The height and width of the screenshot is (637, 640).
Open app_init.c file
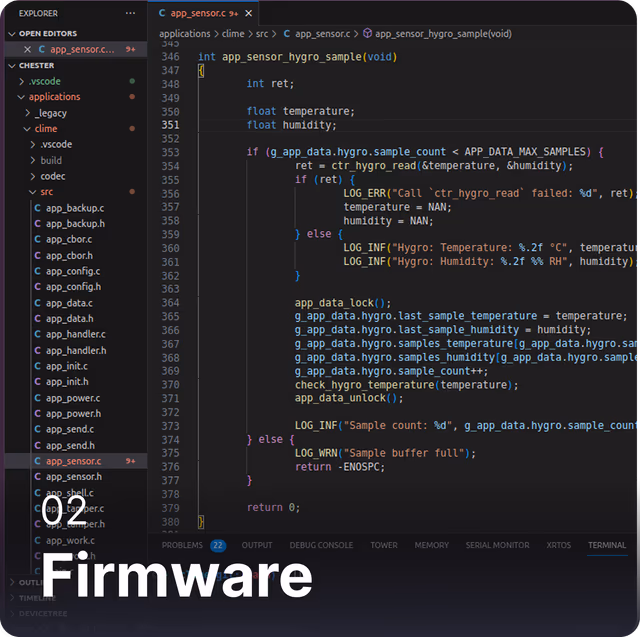pyautogui.click(x=67, y=366)
